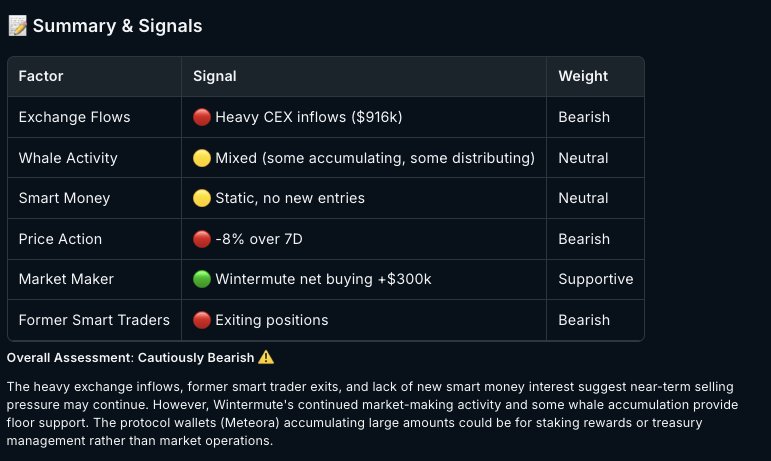The width and height of the screenshot is (771, 461).
Task: Click the yellow circle in Whale Activity row
Action: click(x=202, y=158)
